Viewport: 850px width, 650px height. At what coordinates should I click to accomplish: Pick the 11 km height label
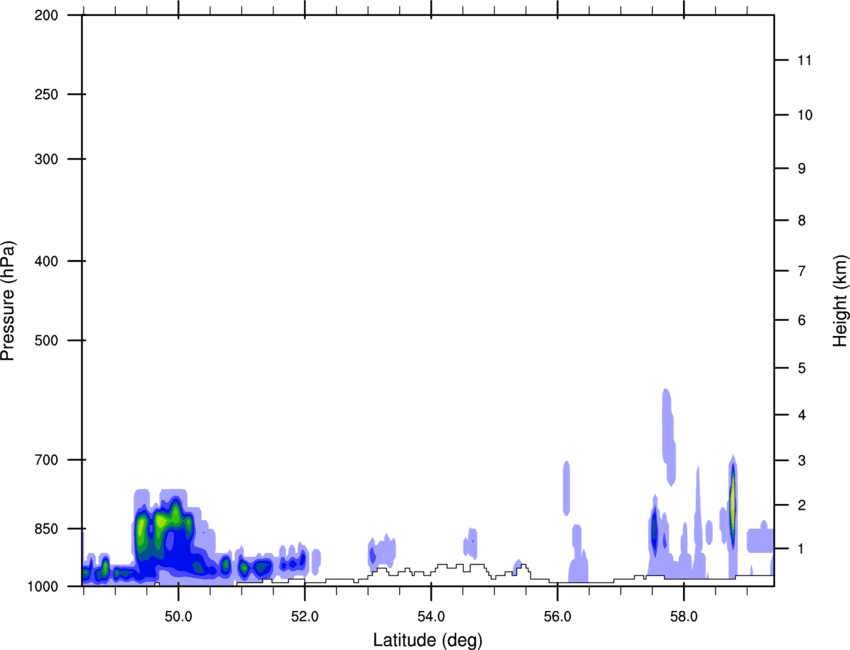point(805,60)
